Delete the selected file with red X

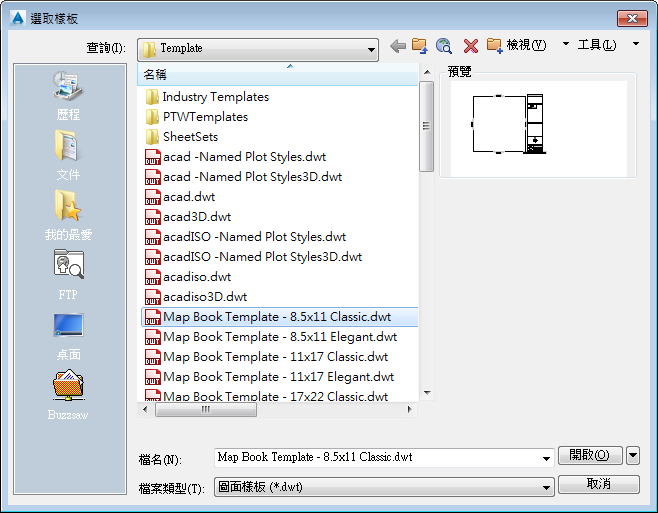pyautogui.click(x=471, y=46)
